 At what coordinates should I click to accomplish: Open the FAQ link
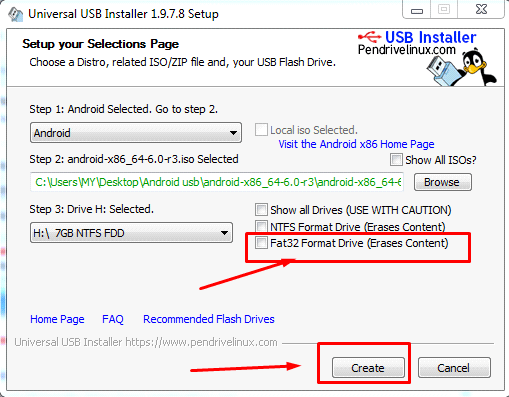113,319
